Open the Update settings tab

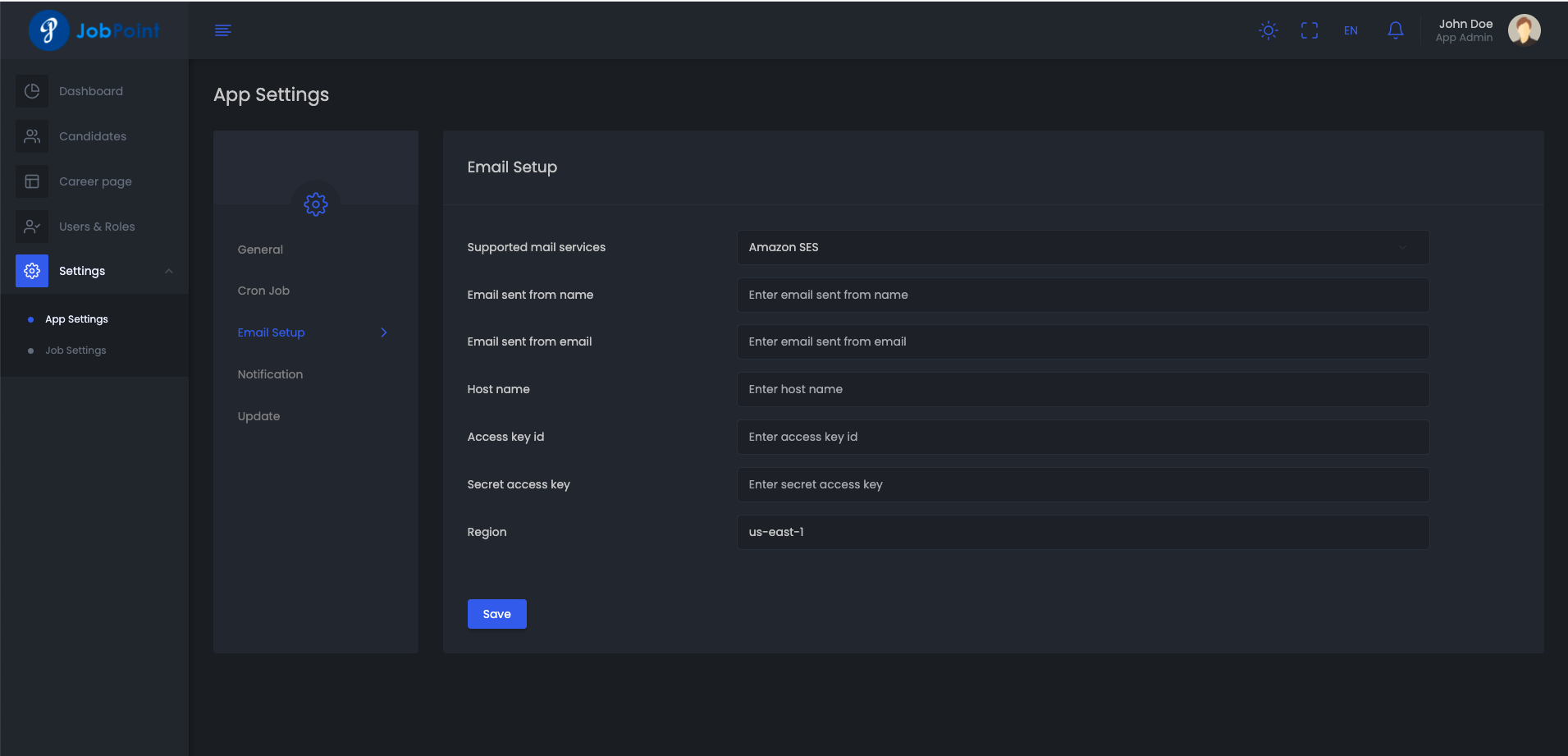[x=258, y=416]
